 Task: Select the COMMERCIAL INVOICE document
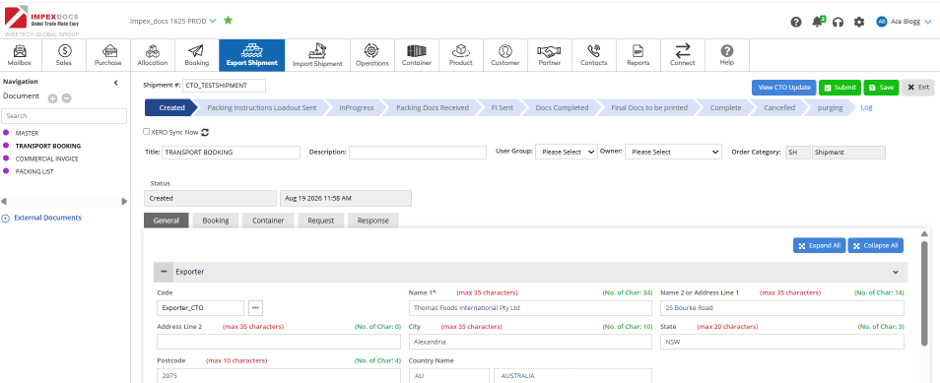pos(47,159)
